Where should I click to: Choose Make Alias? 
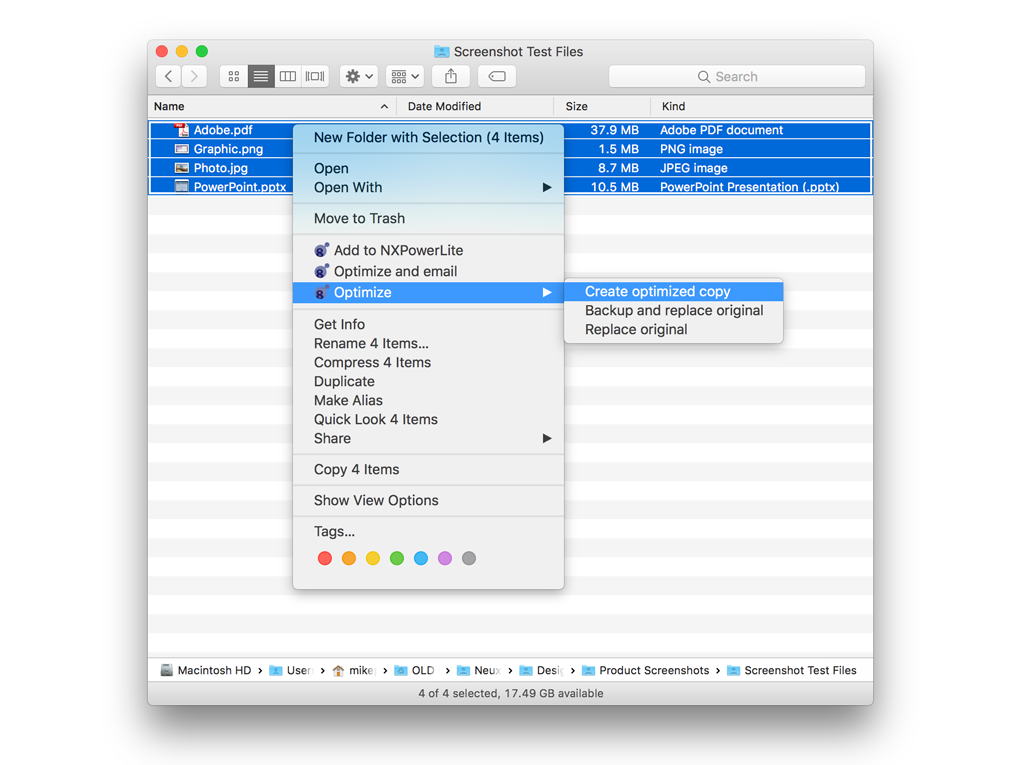[428, 400]
